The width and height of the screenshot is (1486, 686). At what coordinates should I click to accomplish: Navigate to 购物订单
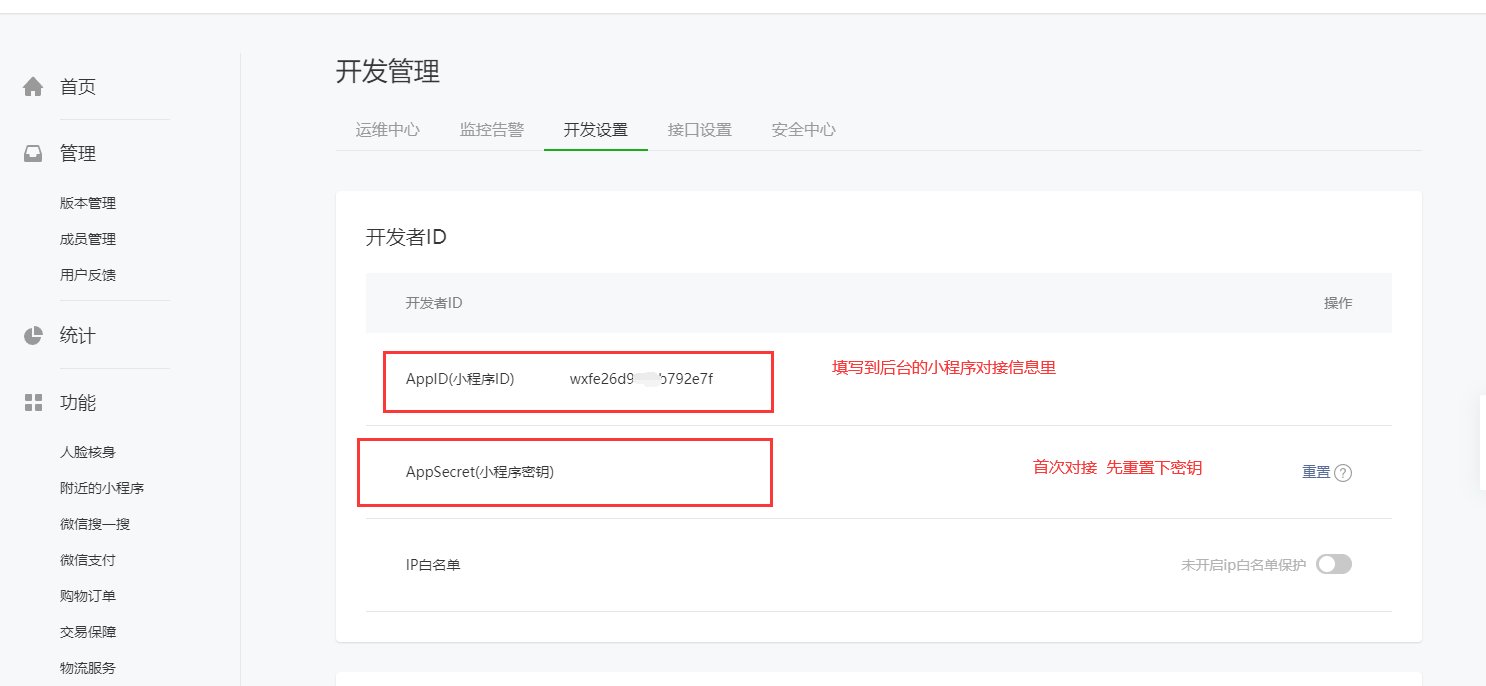pos(88,596)
